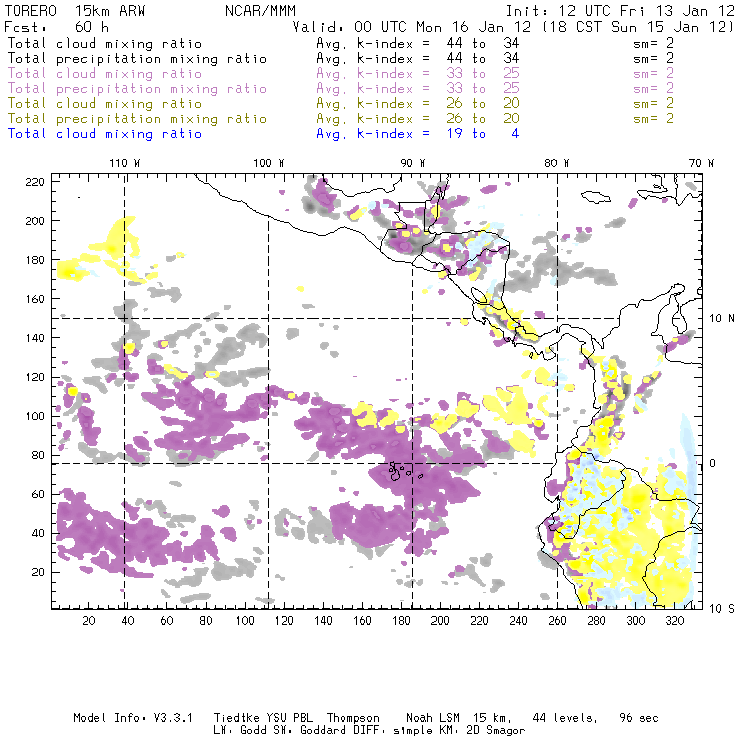Screen dimensions: 740x740
Task: Click '2D Smagor' in bottom footer line
Action: [496, 731]
